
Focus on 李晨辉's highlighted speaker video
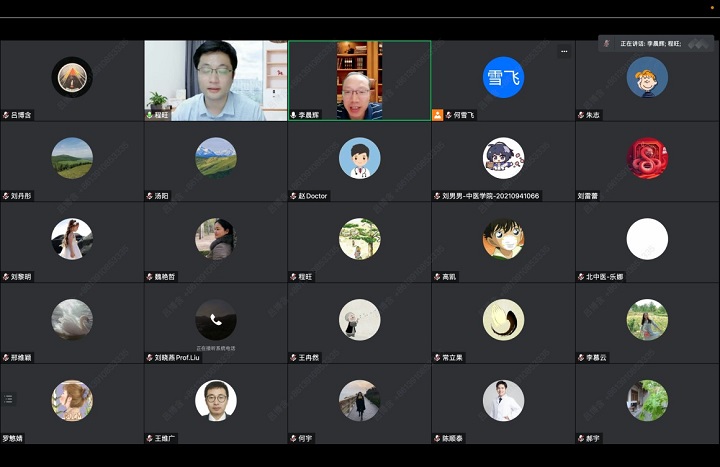(x=359, y=78)
